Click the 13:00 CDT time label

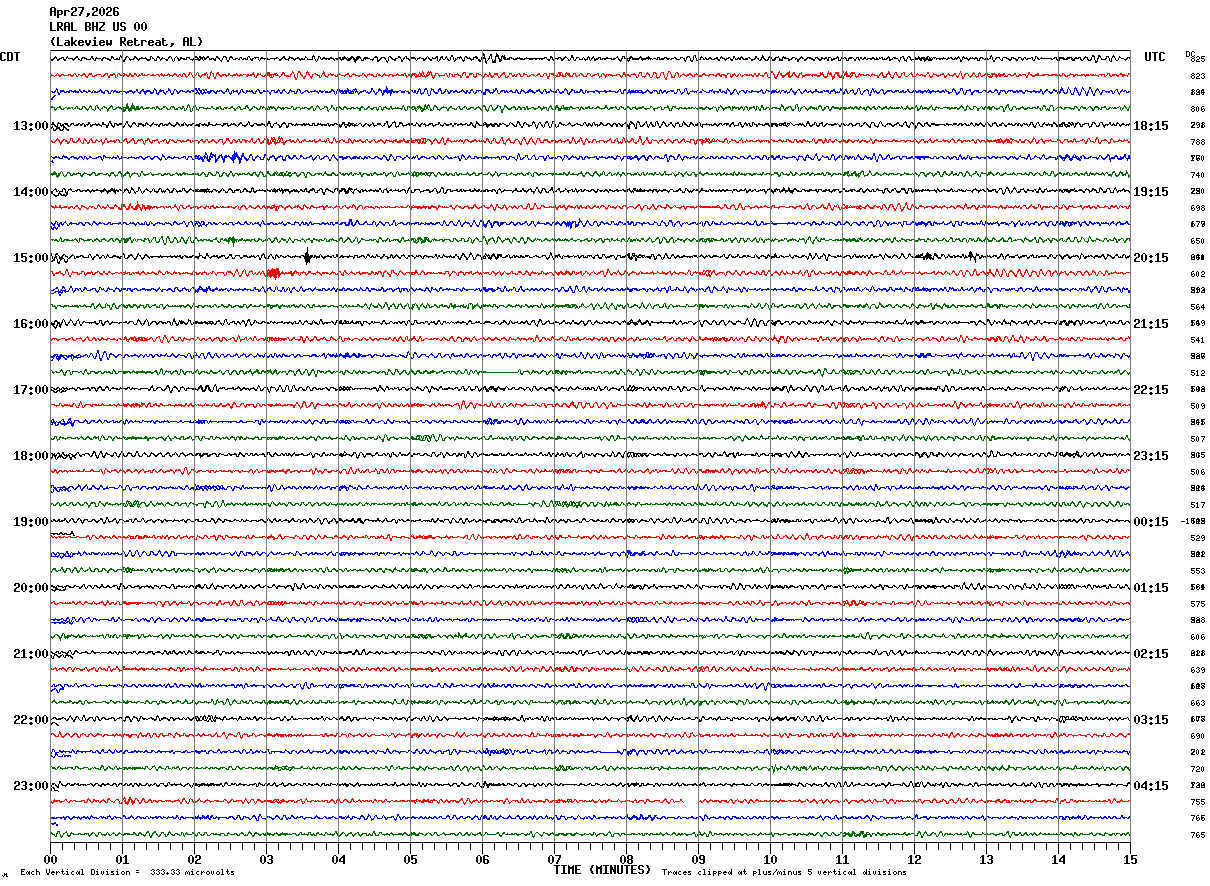pyautogui.click(x=30, y=126)
